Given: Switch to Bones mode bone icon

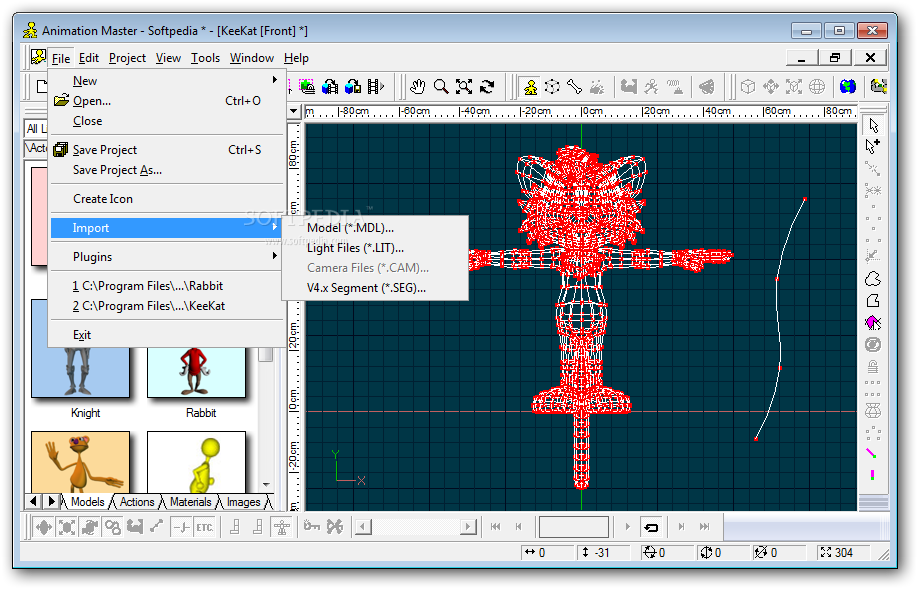Looking at the screenshot, I should click(x=574, y=87).
